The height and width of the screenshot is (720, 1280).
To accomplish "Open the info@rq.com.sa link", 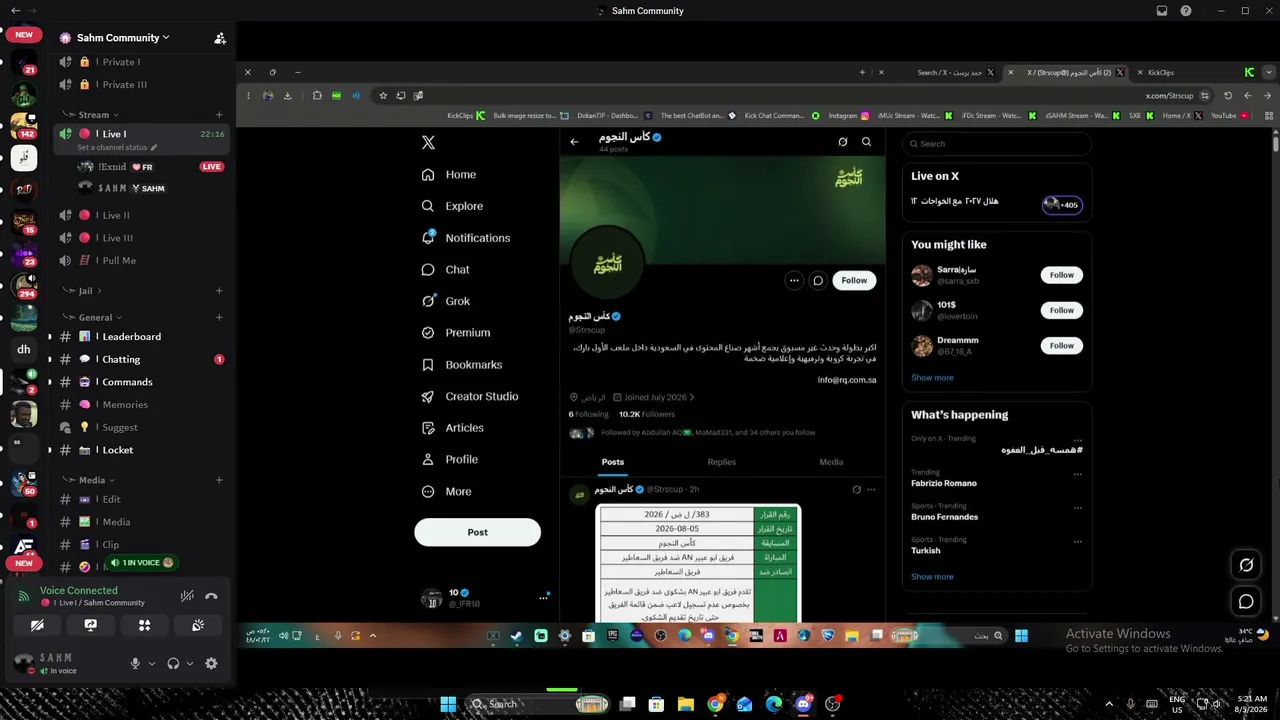I will click(847, 380).
